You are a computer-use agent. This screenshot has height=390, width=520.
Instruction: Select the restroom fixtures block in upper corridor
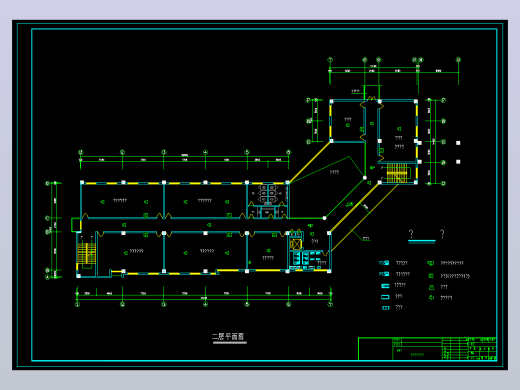tap(268, 194)
